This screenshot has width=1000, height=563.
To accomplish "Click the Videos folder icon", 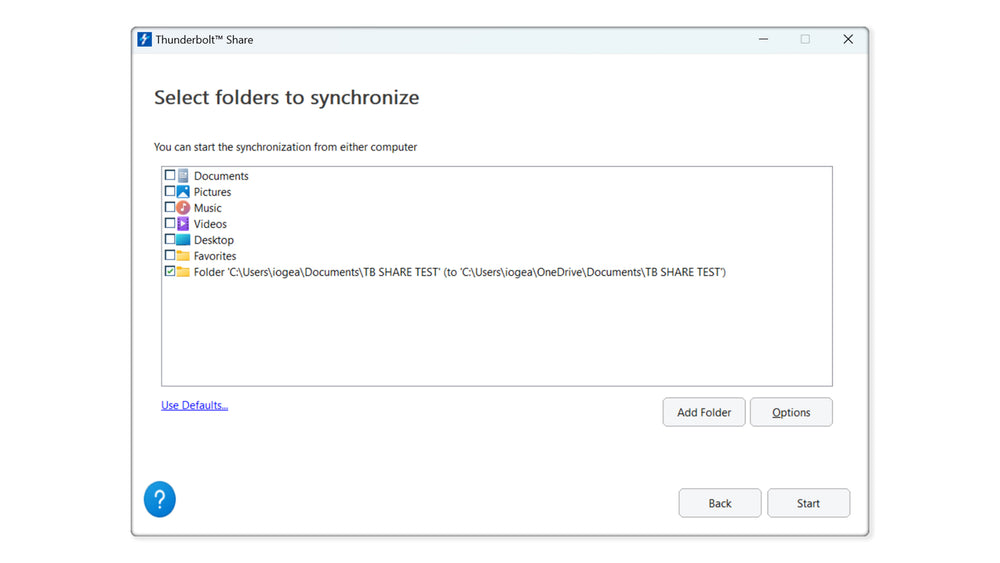I will tap(183, 224).
